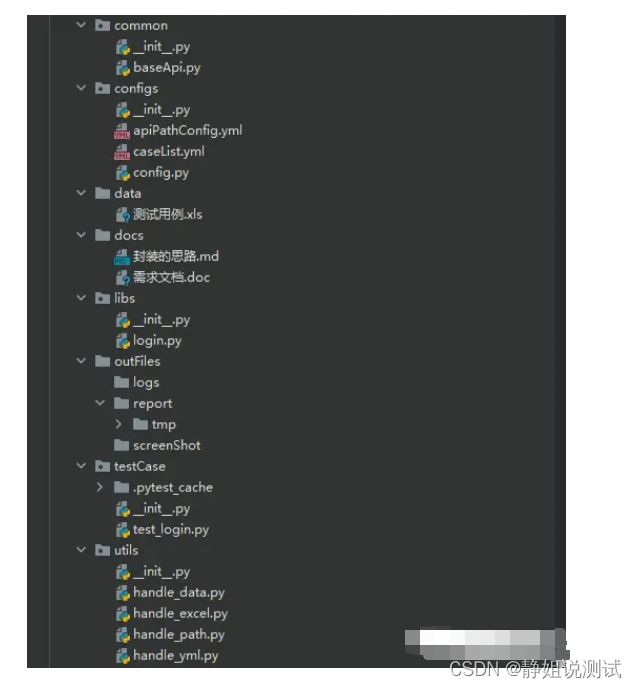Open handle_excel.py file name
The width and height of the screenshot is (637, 688).
[x=181, y=613]
